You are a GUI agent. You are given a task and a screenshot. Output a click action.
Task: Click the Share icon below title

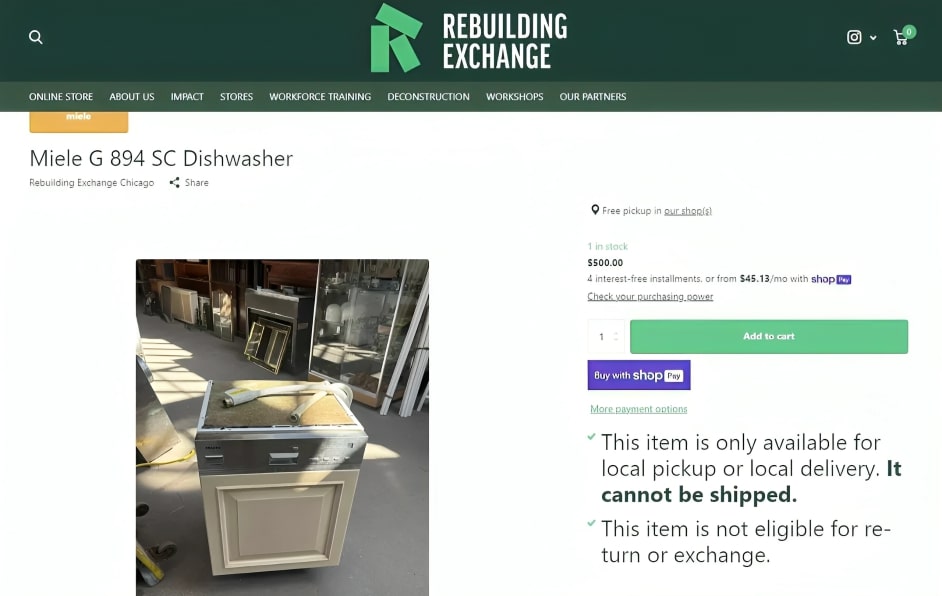174,183
